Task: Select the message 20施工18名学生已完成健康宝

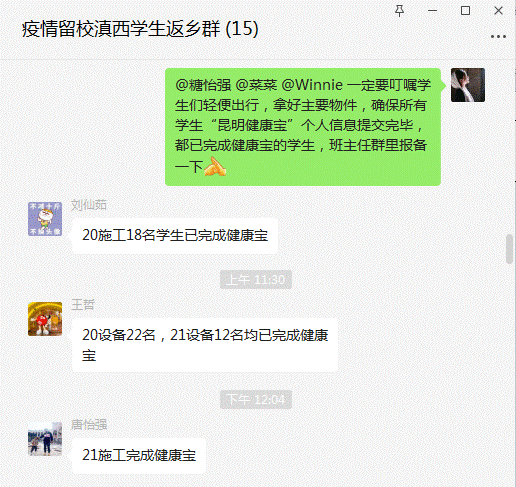Action: tap(175, 235)
